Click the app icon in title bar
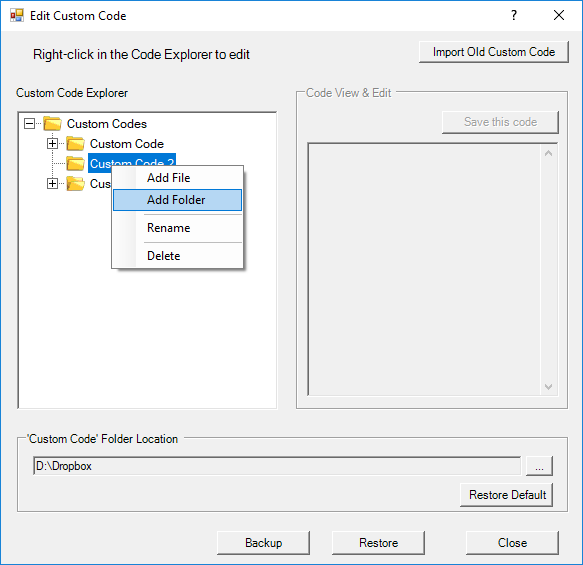The image size is (583, 565). [x=17, y=16]
